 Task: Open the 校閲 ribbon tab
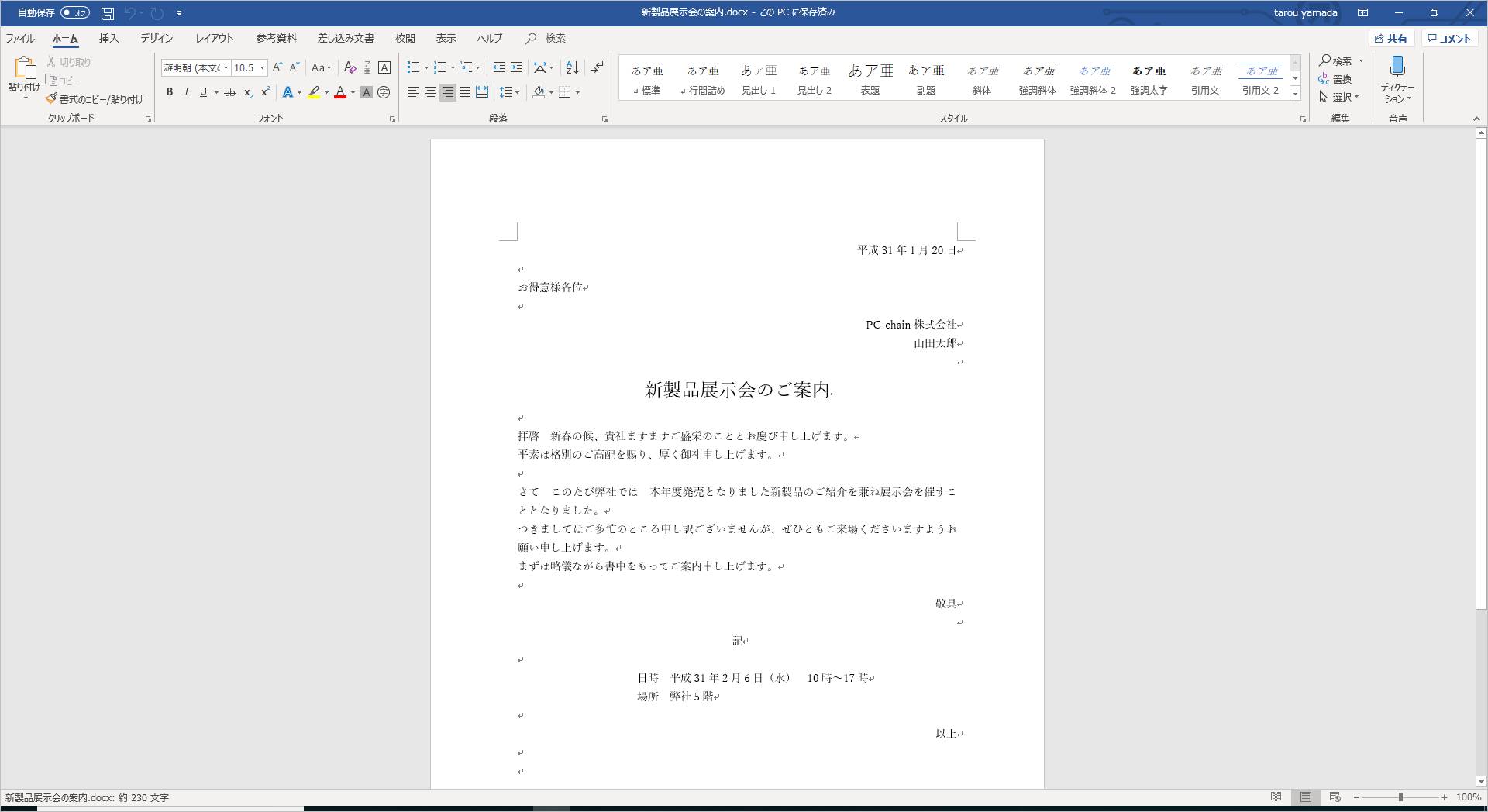404,38
